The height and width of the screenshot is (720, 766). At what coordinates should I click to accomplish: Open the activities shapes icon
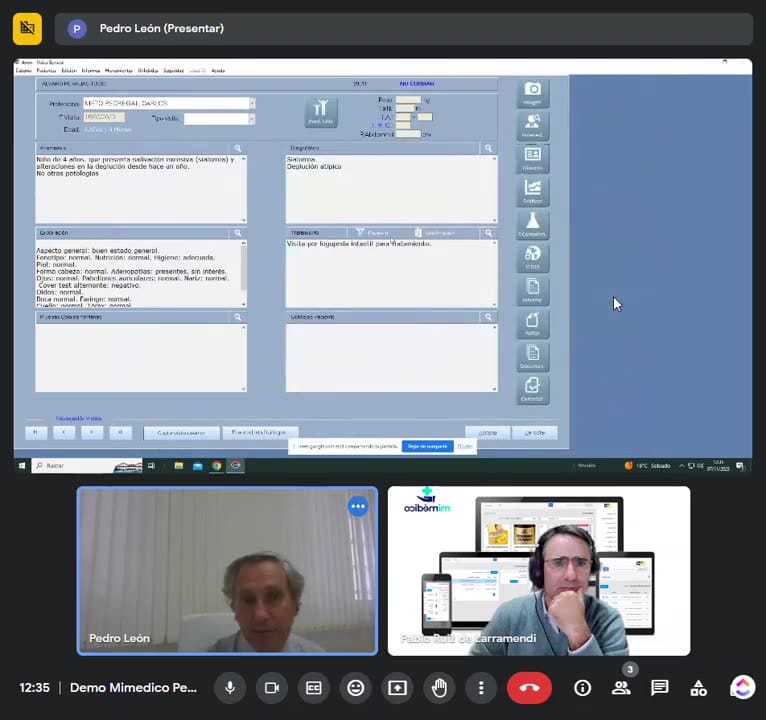coord(698,688)
